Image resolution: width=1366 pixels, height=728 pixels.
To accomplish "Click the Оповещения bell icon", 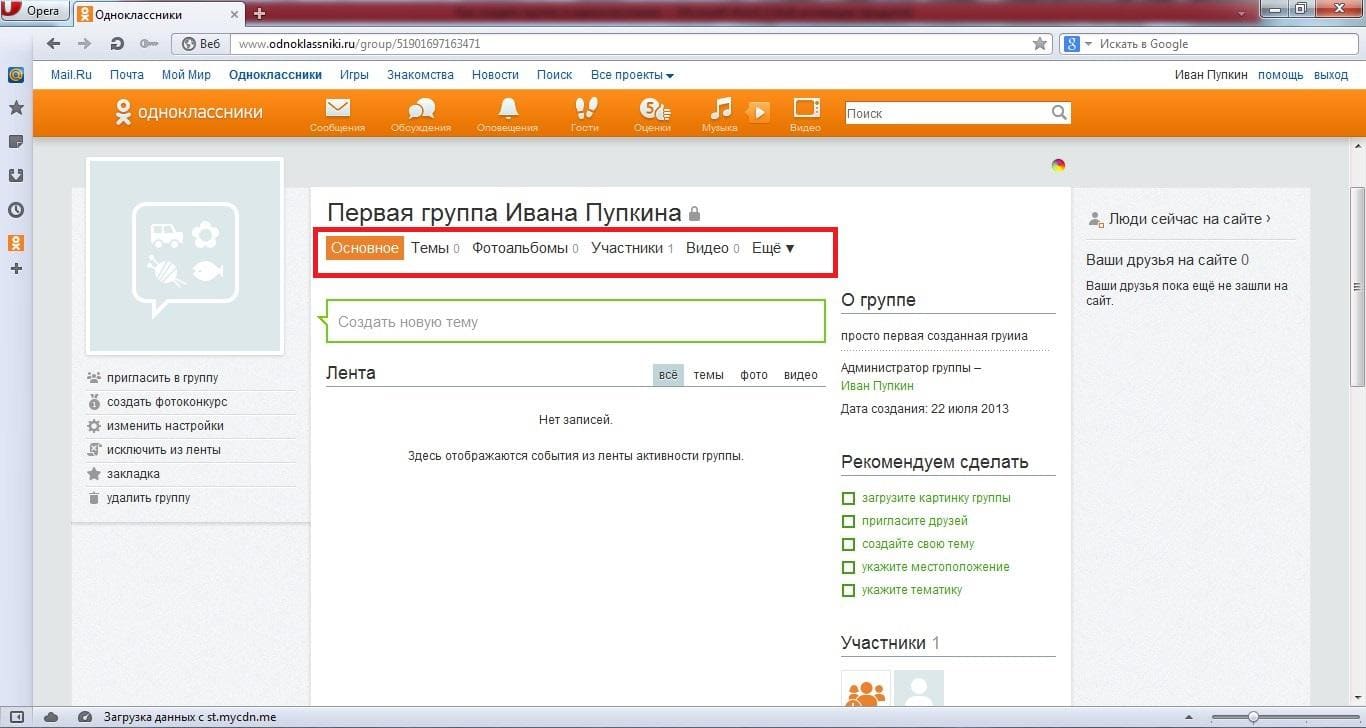I will pyautogui.click(x=508, y=109).
